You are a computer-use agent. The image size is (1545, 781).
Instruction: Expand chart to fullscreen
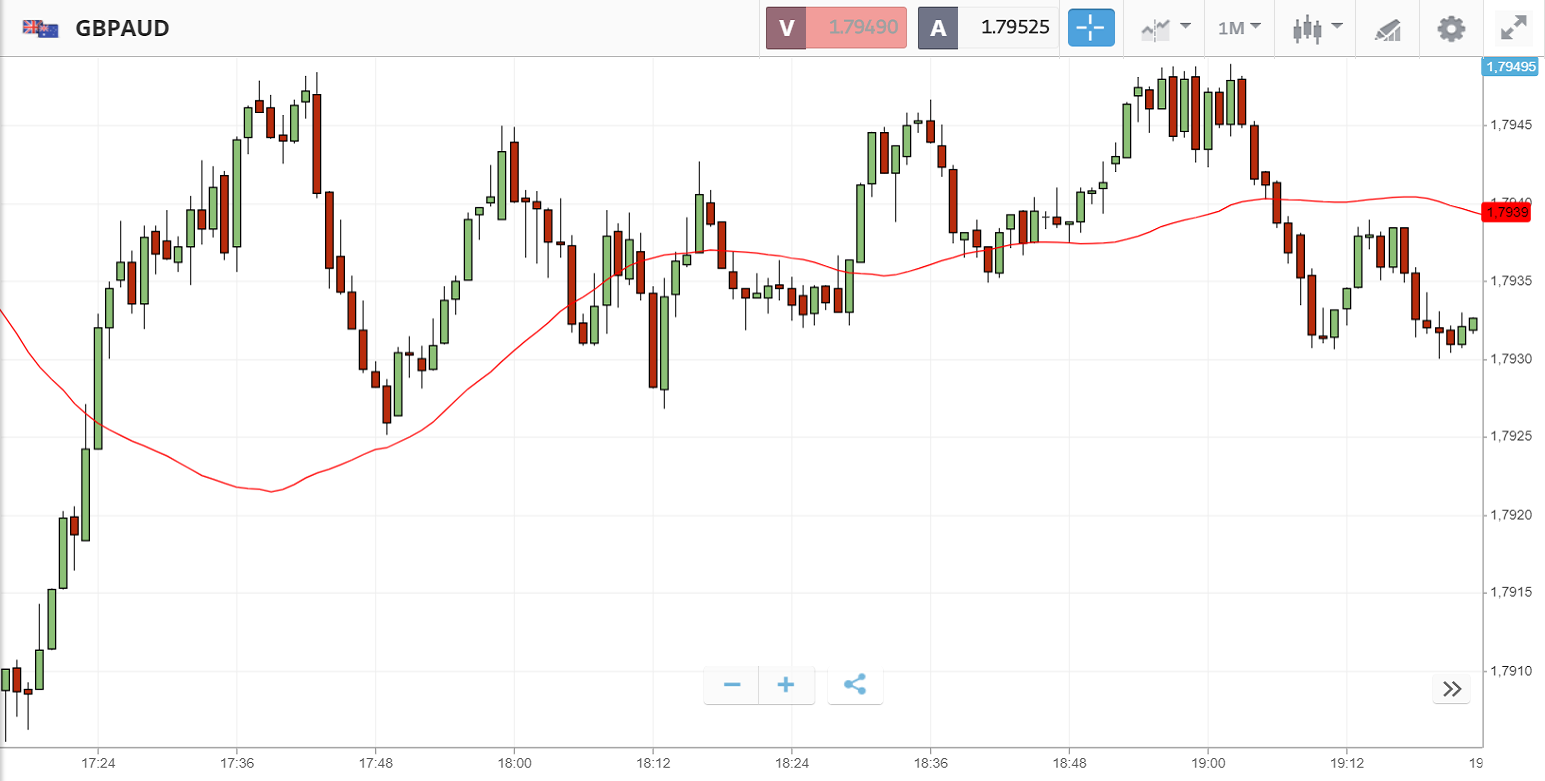[1513, 28]
